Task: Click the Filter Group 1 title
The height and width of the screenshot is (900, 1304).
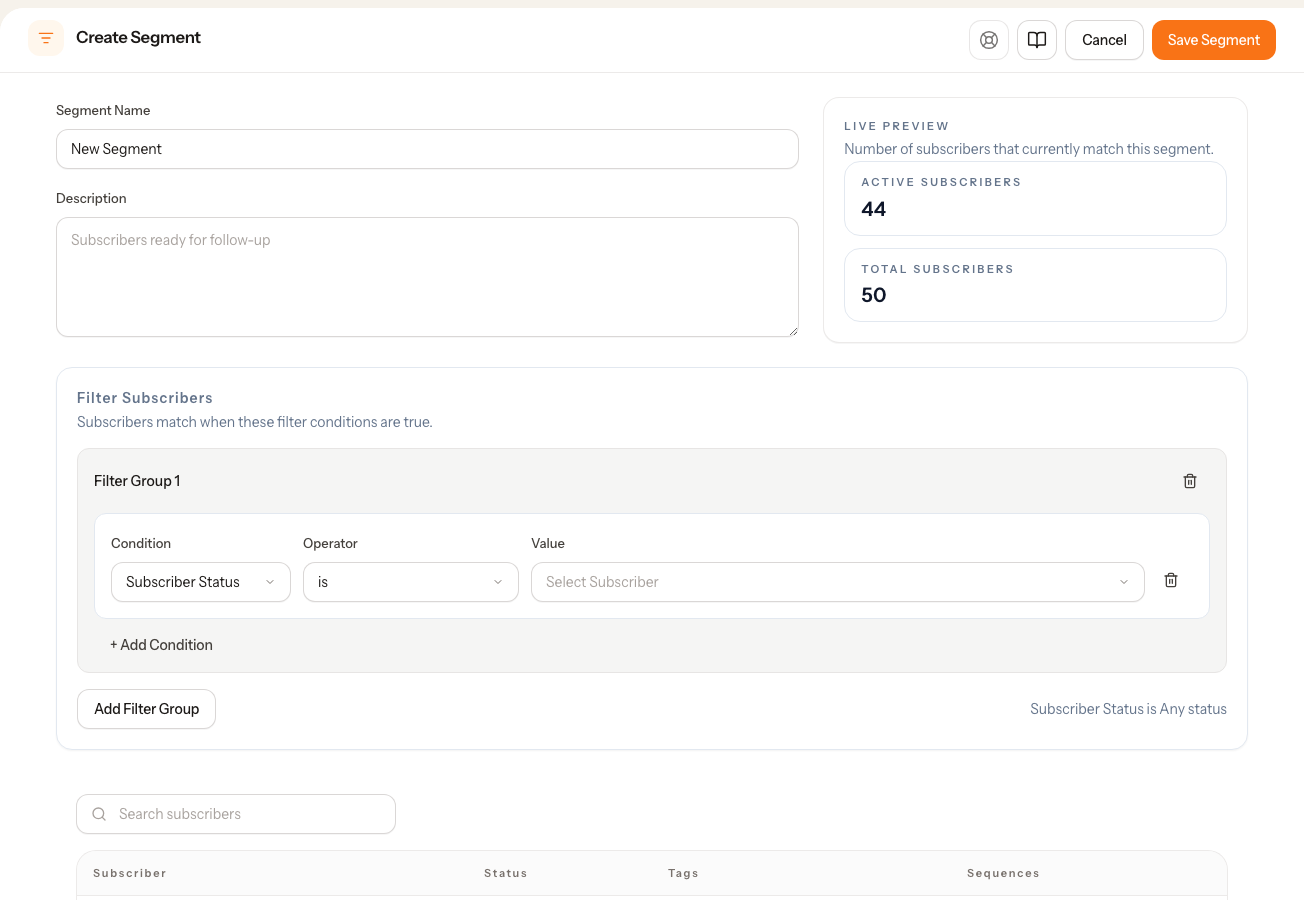Action: 137,481
